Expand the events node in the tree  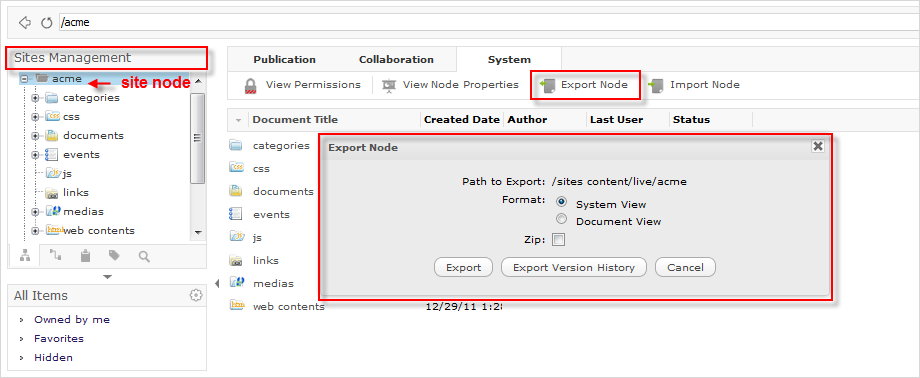click(x=35, y=155)
